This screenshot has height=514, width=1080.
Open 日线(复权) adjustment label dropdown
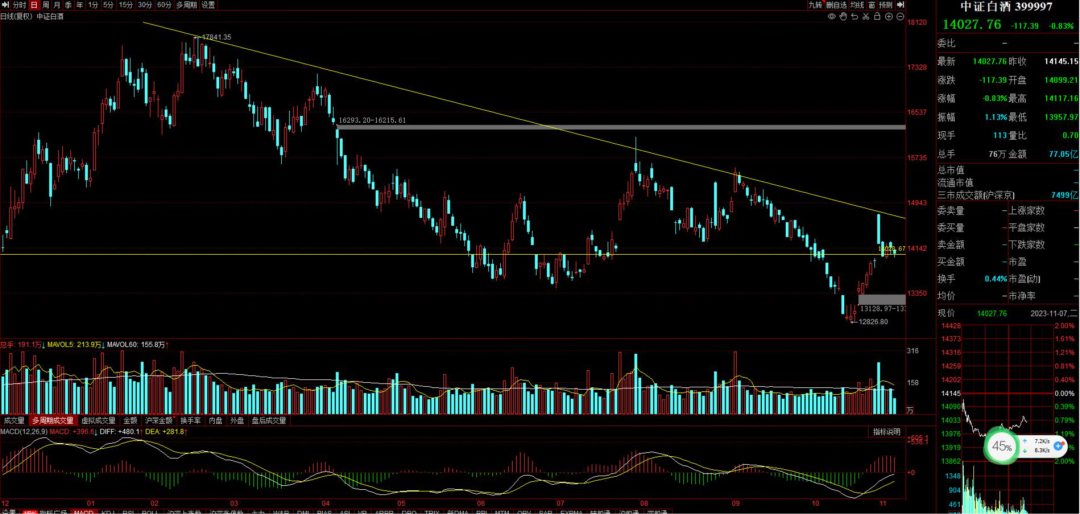point(17,17)
